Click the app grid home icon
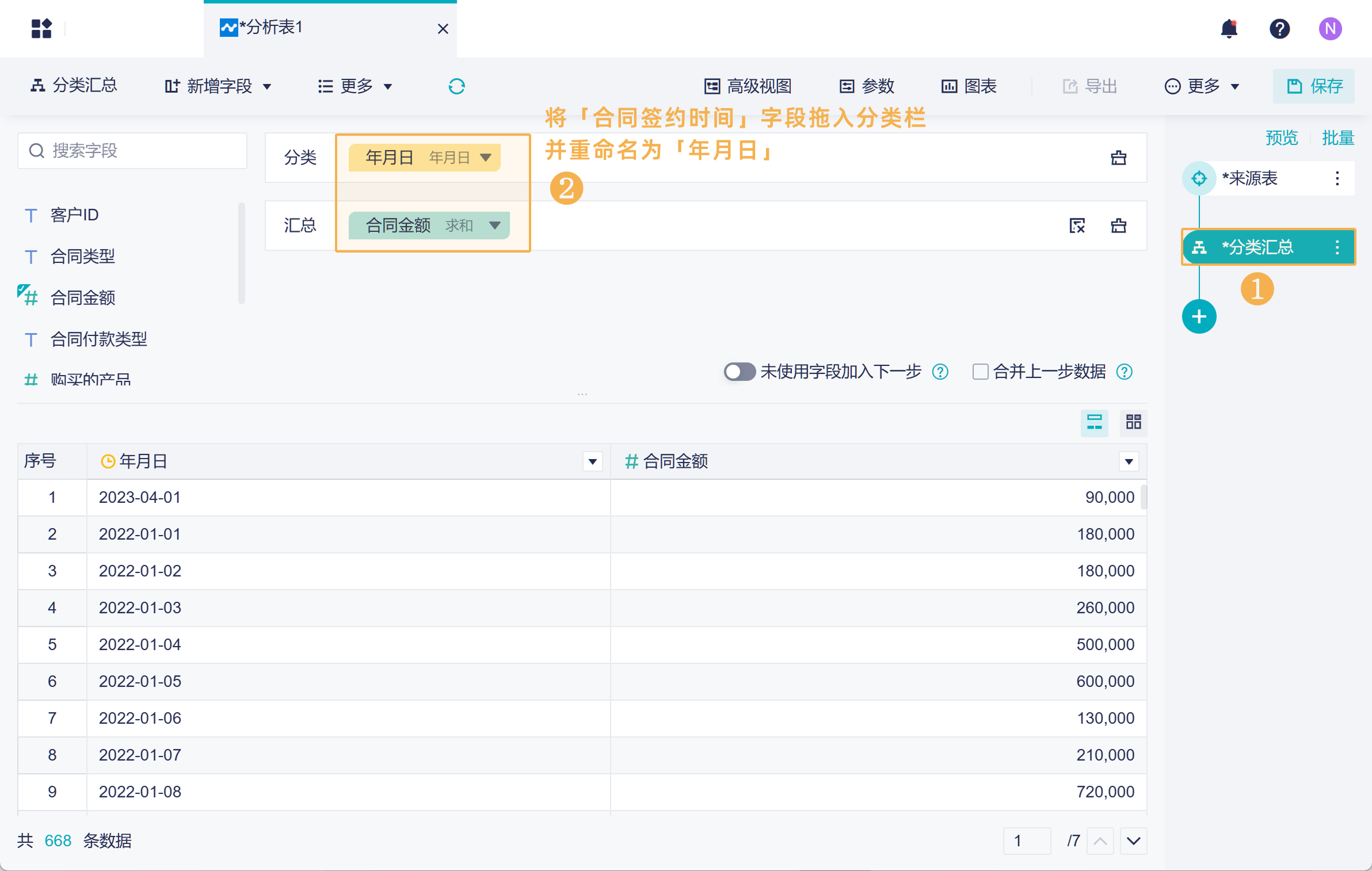 point(41,28)
